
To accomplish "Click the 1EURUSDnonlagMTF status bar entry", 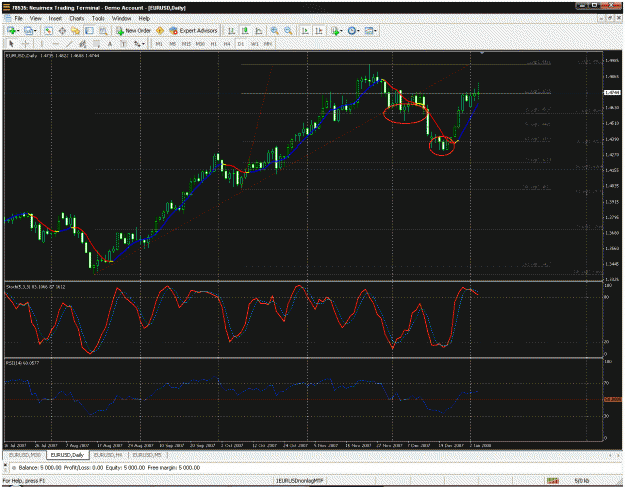I will coord(299,481).
